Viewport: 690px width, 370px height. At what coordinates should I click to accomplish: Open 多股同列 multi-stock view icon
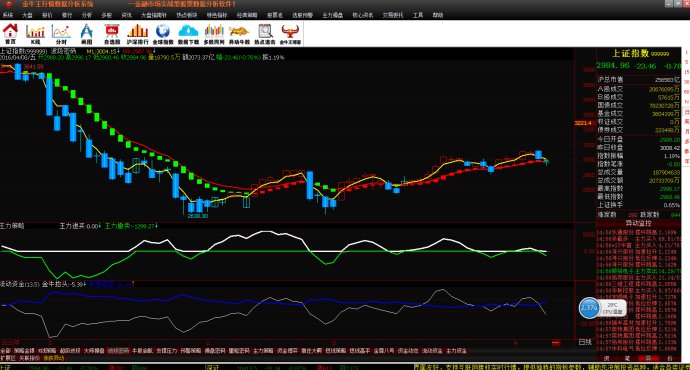[x=214, y=34]
